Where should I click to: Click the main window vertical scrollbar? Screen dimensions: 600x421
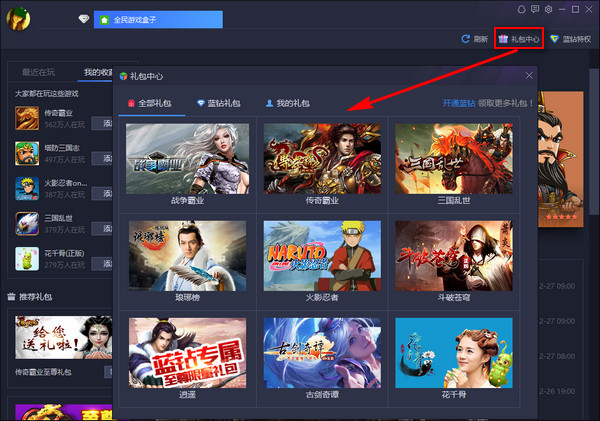click(x=594, y=142)
